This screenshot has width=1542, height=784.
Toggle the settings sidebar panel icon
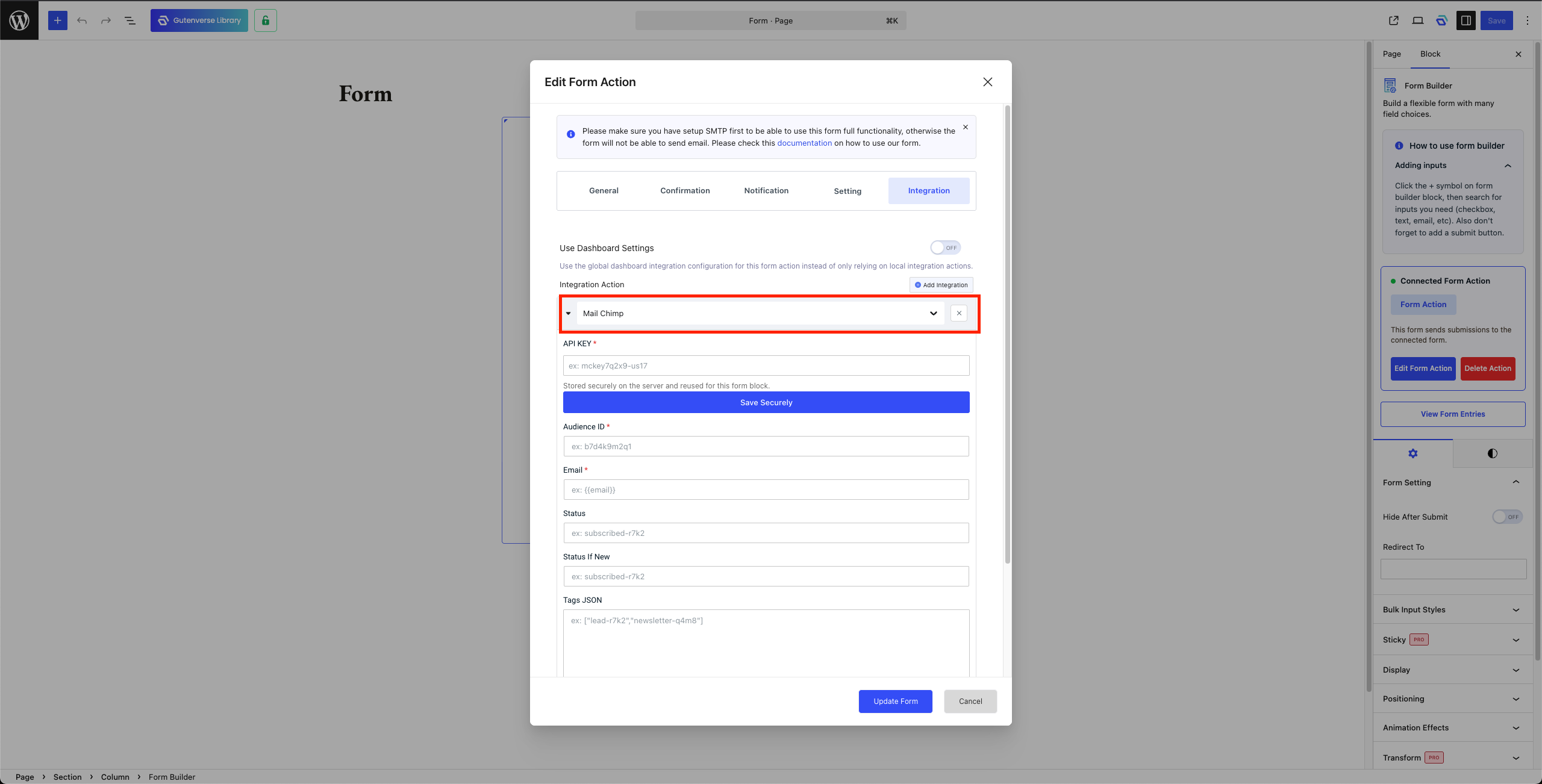pyautogui.click(x=1466, y=20)
